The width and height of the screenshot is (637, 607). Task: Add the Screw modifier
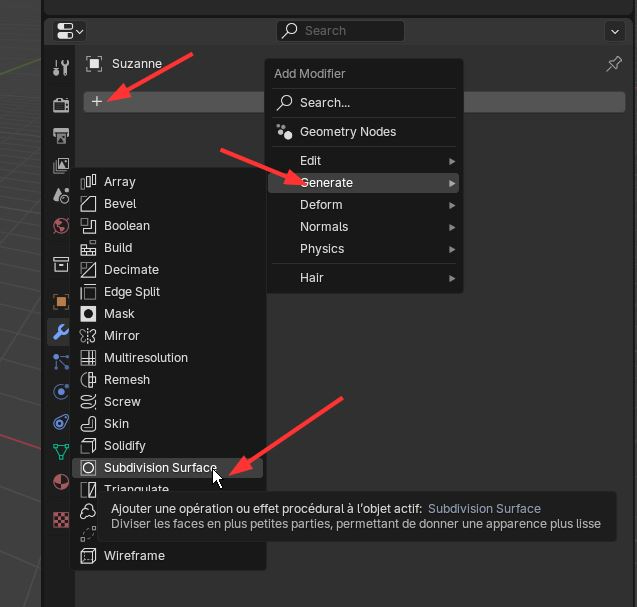[167, 401]
